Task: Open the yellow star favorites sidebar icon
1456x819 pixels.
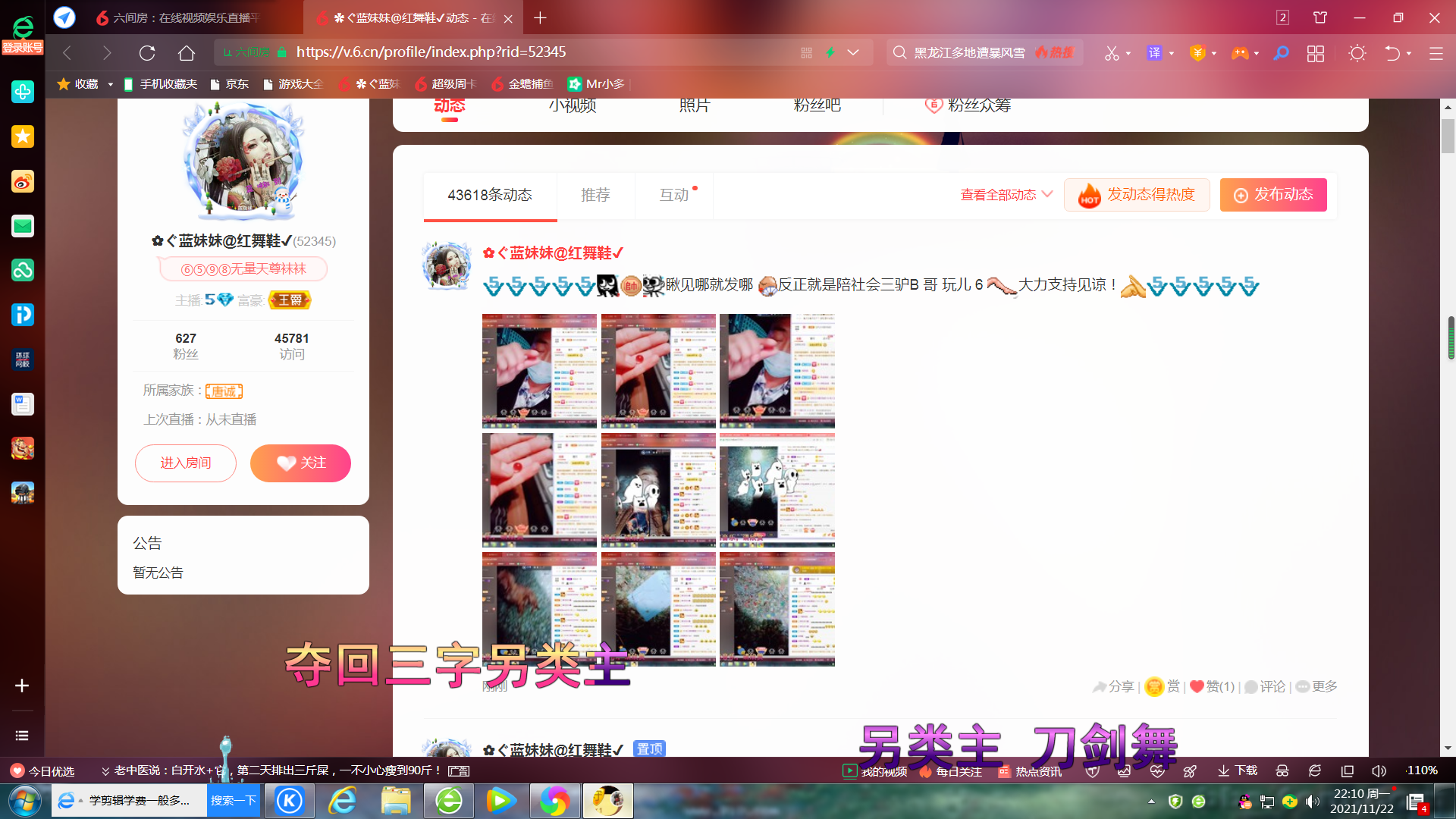Action: pos(23,136)
